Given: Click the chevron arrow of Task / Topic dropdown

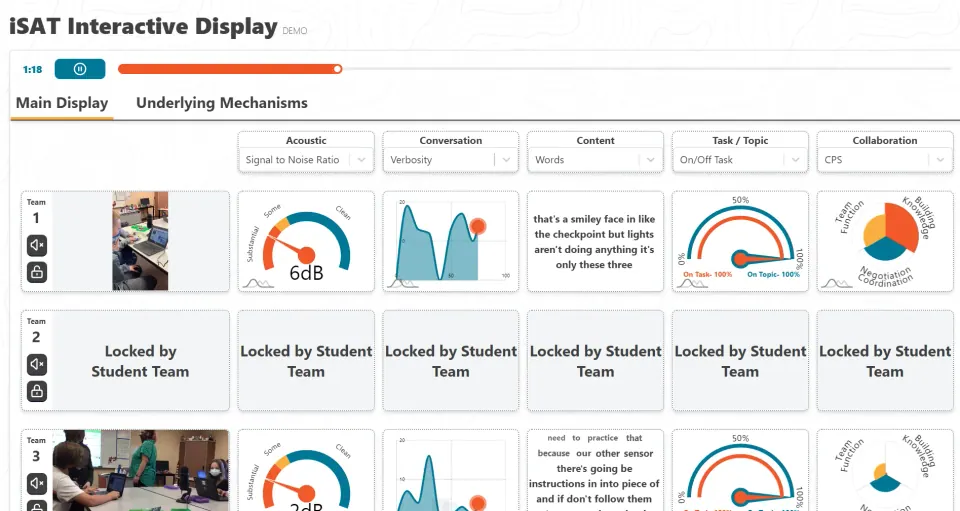Looking at the screenshot, I should 795,160.
